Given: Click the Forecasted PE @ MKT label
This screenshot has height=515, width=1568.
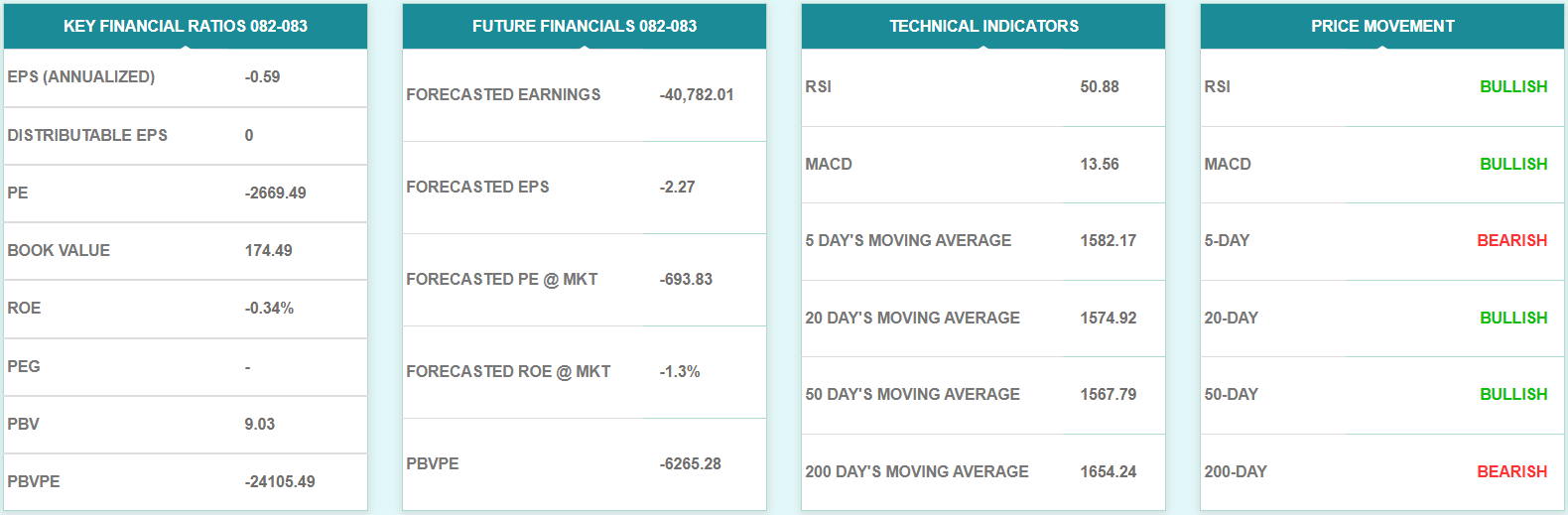Looking at the screenshot, I should (502, 280).
